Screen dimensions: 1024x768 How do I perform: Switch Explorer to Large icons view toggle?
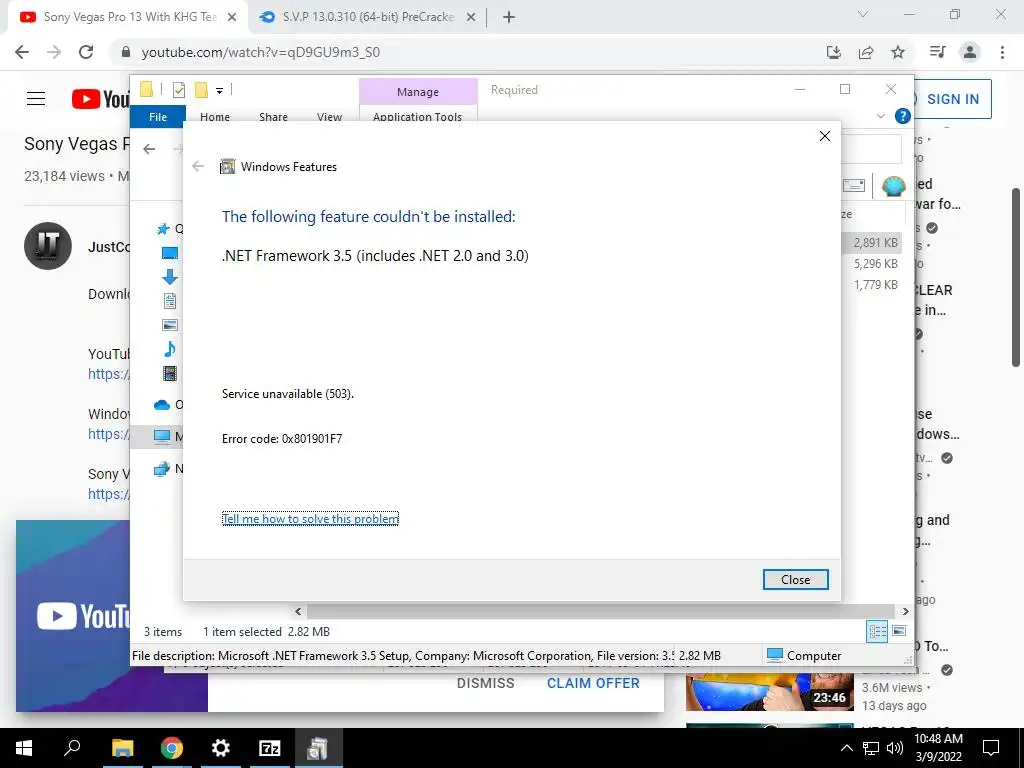(899, 631)
